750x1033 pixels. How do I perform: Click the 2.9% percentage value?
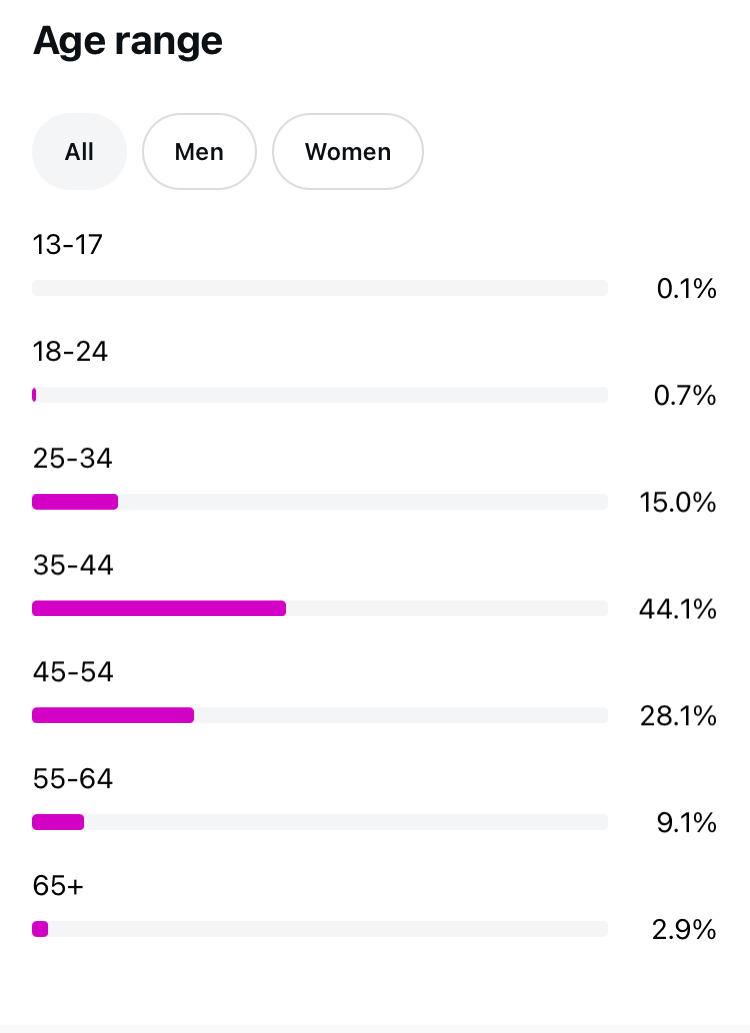(684, 930)
